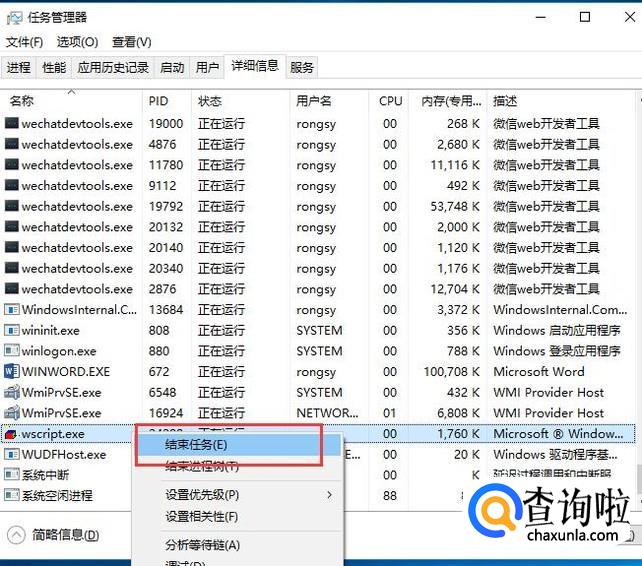
Task: Switch to the 用户 tab
Action: 207,67
